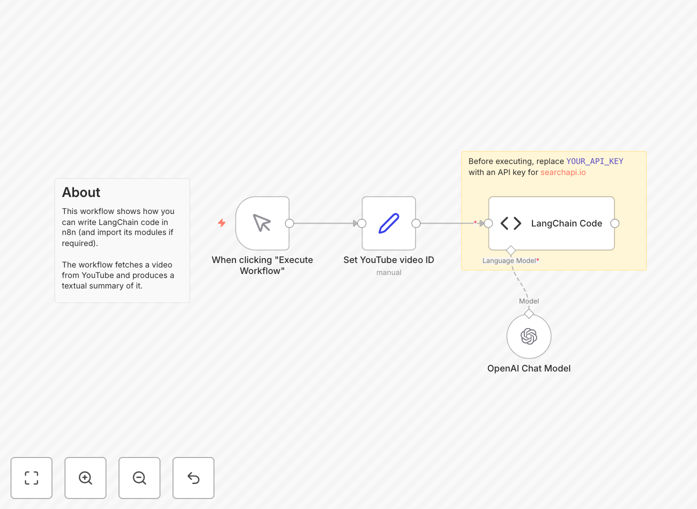Zoom in on the workflow canvas
Viewport: 697px width, 509px height.
point(85,478)
